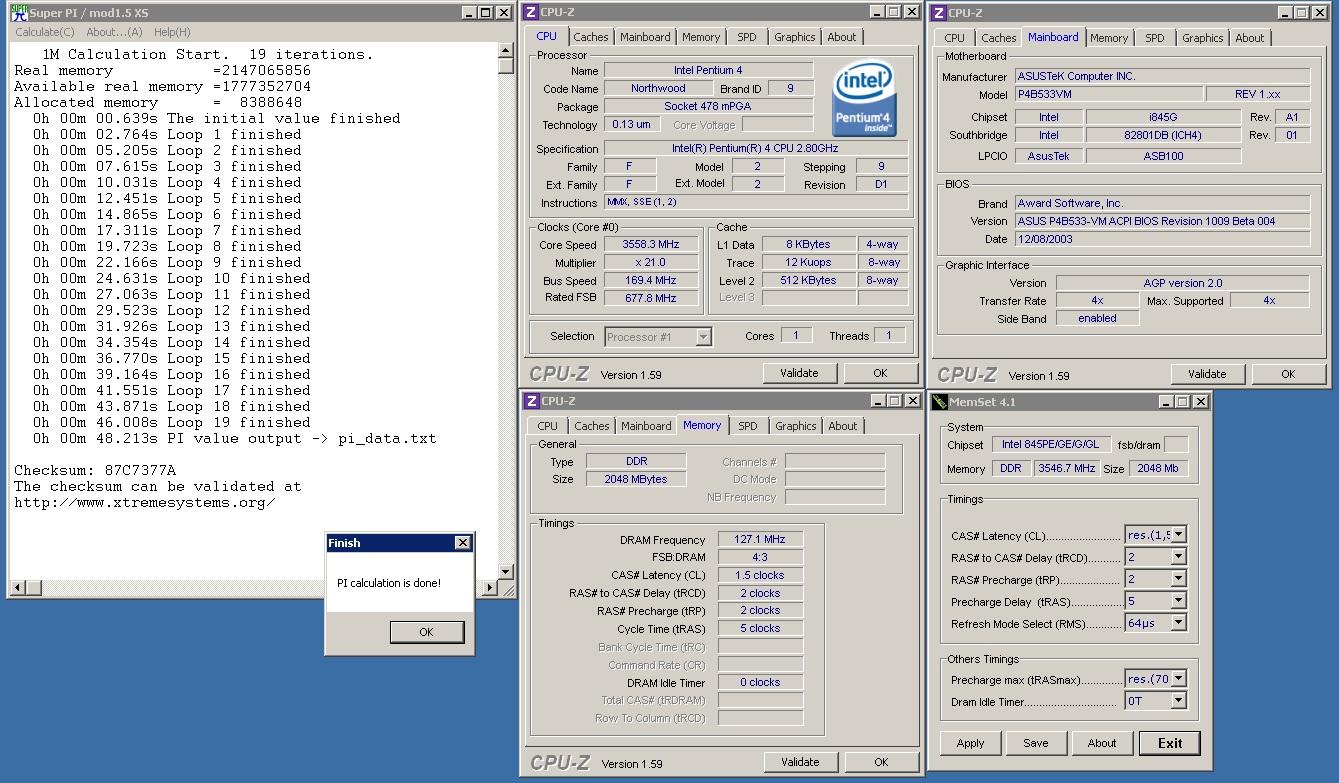Click Validate in CPU-Z CPU window
The height and width of the screenshot is (783, 1339).
(799, 373)
